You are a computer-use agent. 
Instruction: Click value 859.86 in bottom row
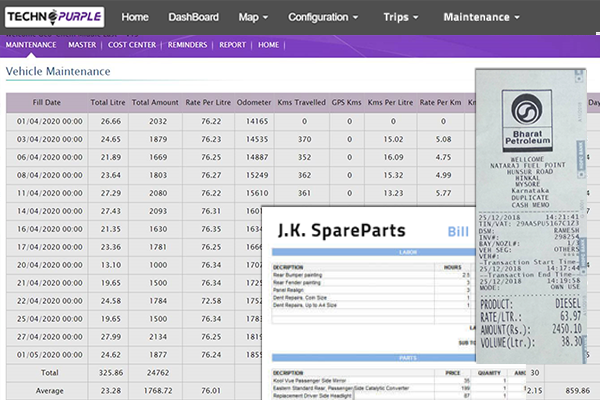[x=577, y=391]
